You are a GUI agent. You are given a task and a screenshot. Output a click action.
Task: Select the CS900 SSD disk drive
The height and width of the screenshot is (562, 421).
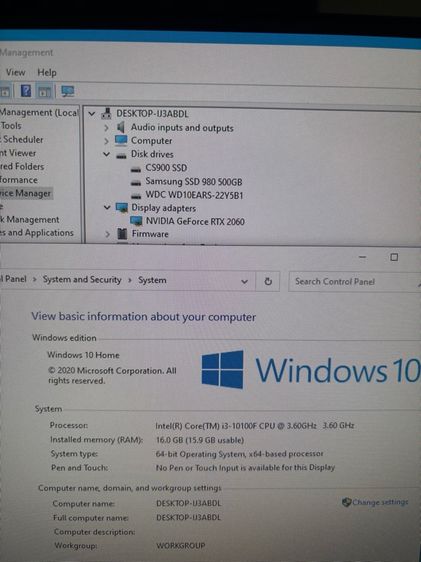pos(166,168)
